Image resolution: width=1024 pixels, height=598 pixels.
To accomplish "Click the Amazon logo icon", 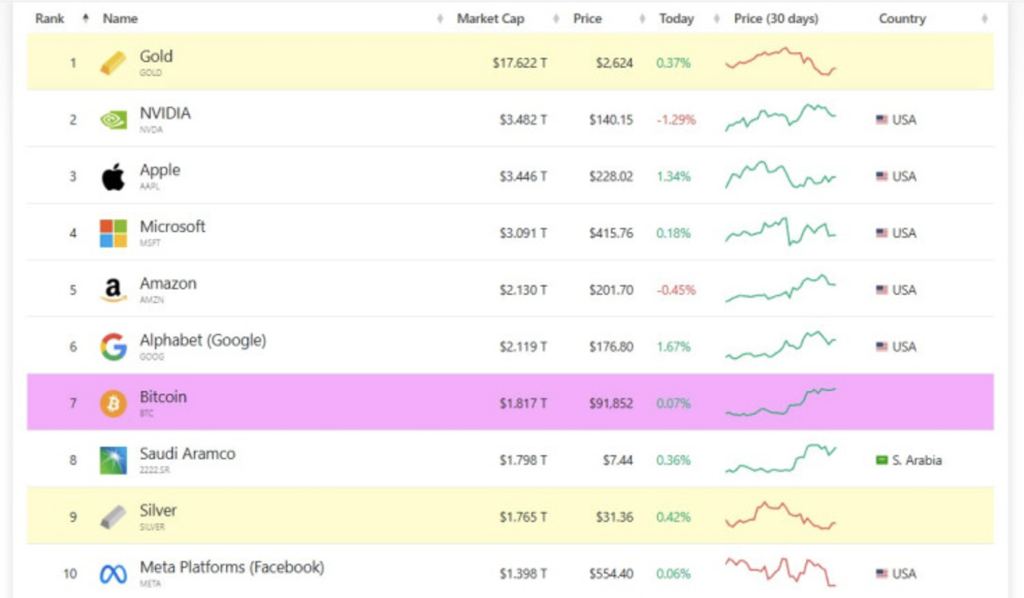I will [113, 290].
